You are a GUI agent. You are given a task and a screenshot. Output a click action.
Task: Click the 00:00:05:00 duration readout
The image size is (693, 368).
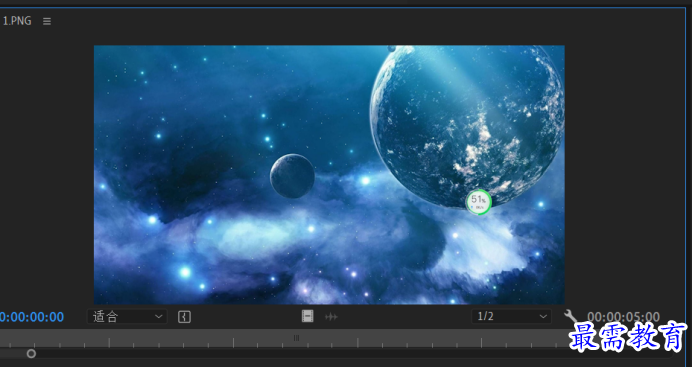pos(623,317)
